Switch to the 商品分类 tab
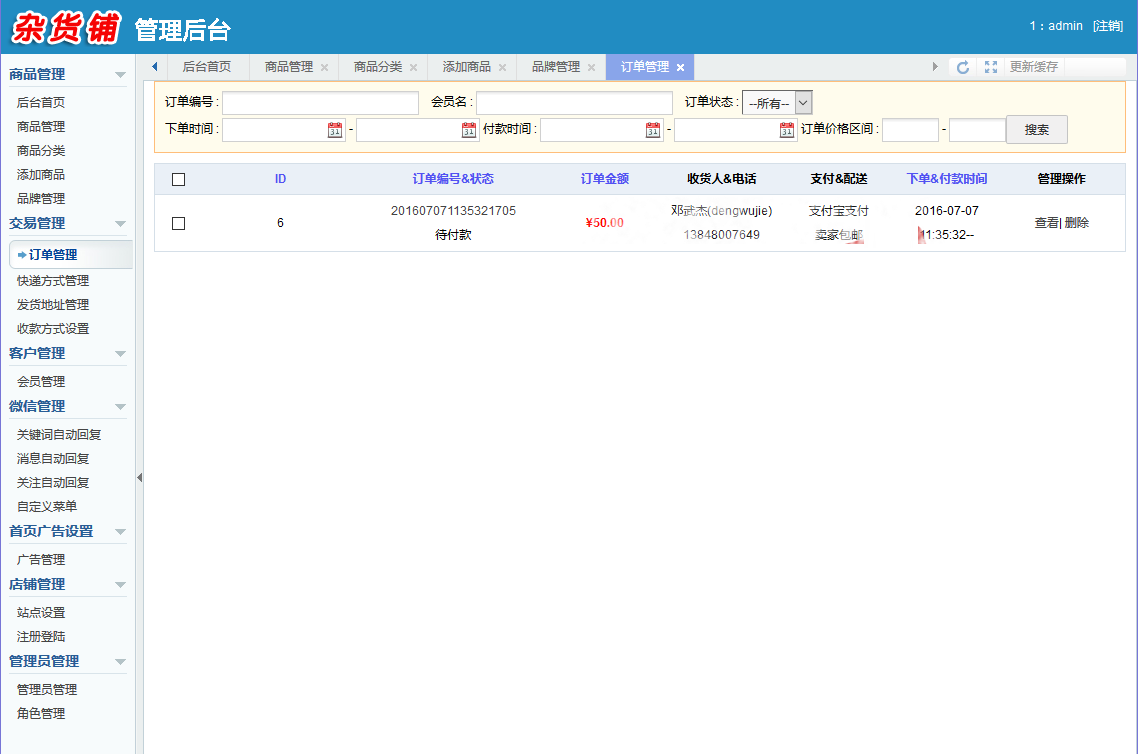 coord(377,67)
